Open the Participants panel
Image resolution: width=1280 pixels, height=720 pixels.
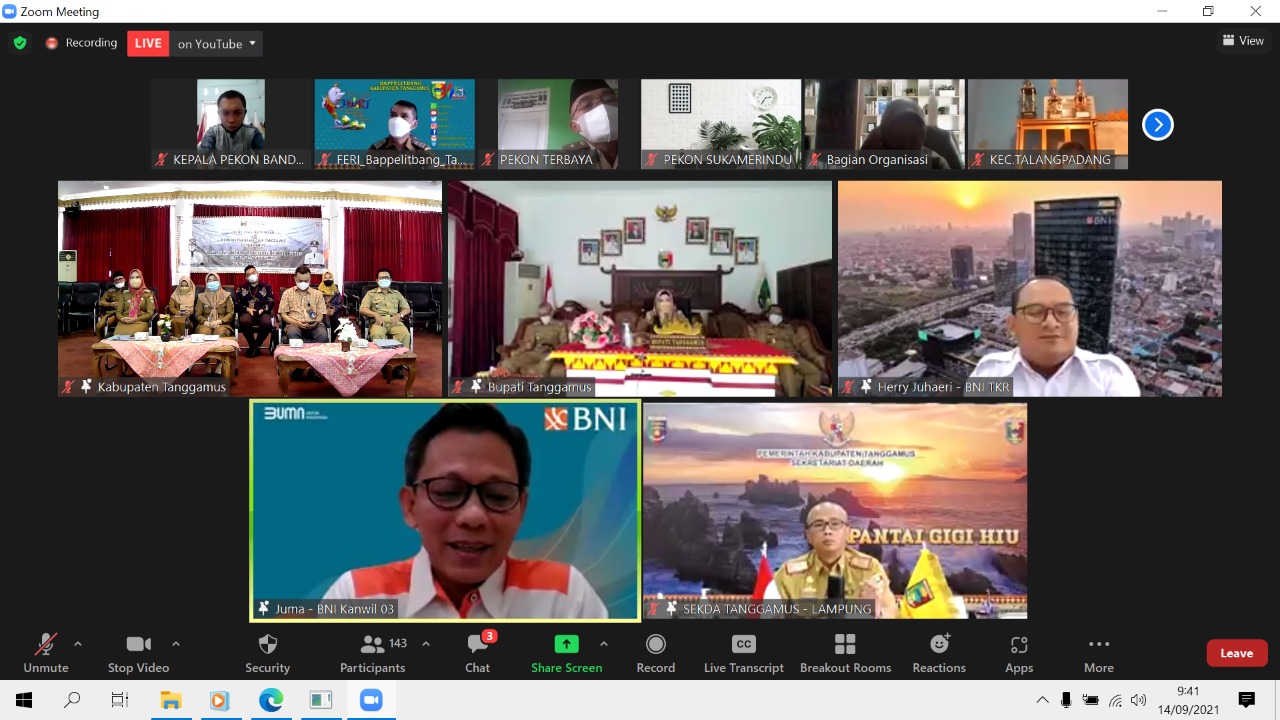click(x=372, y=653)
